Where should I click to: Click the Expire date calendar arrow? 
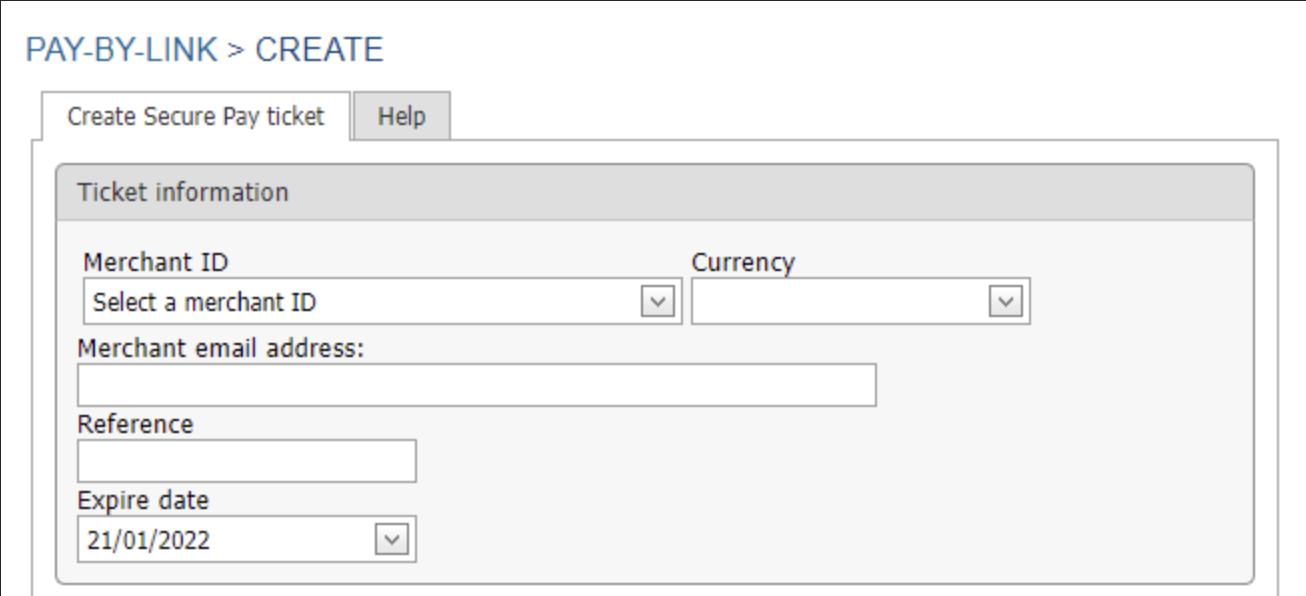click(391, 540)
